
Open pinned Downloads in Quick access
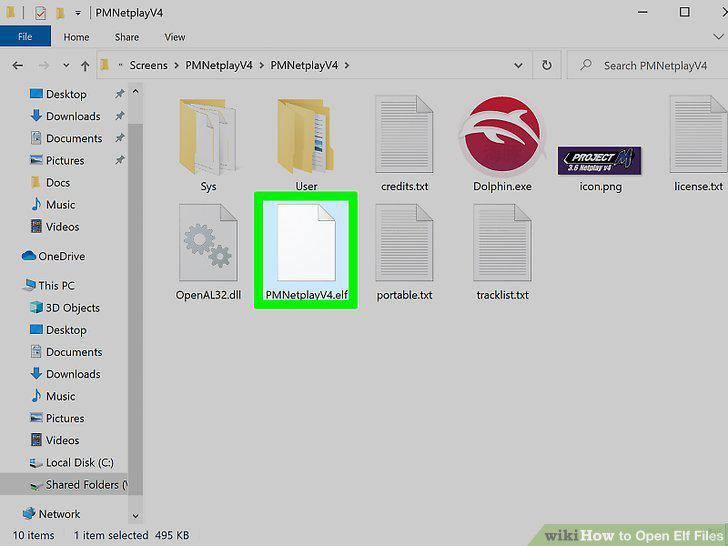tap(73, 116)
